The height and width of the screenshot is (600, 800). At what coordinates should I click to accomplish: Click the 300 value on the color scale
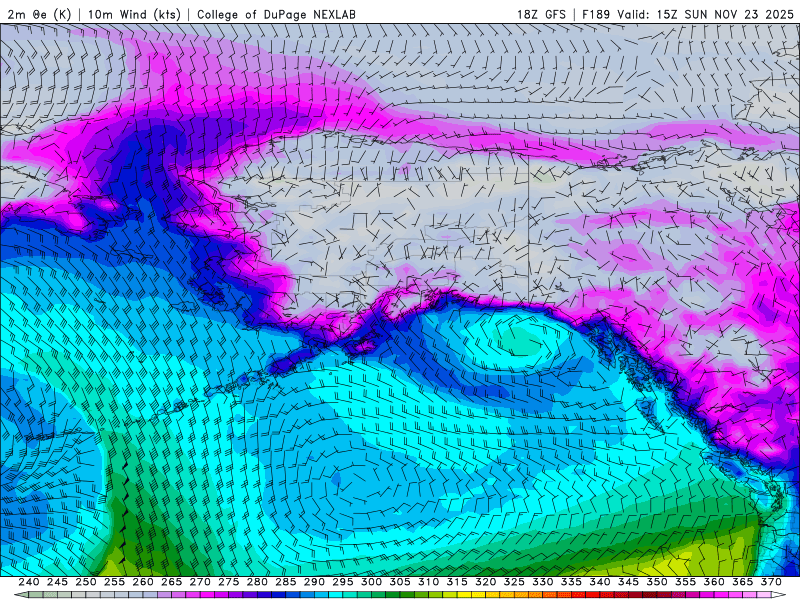pos(371,582)
